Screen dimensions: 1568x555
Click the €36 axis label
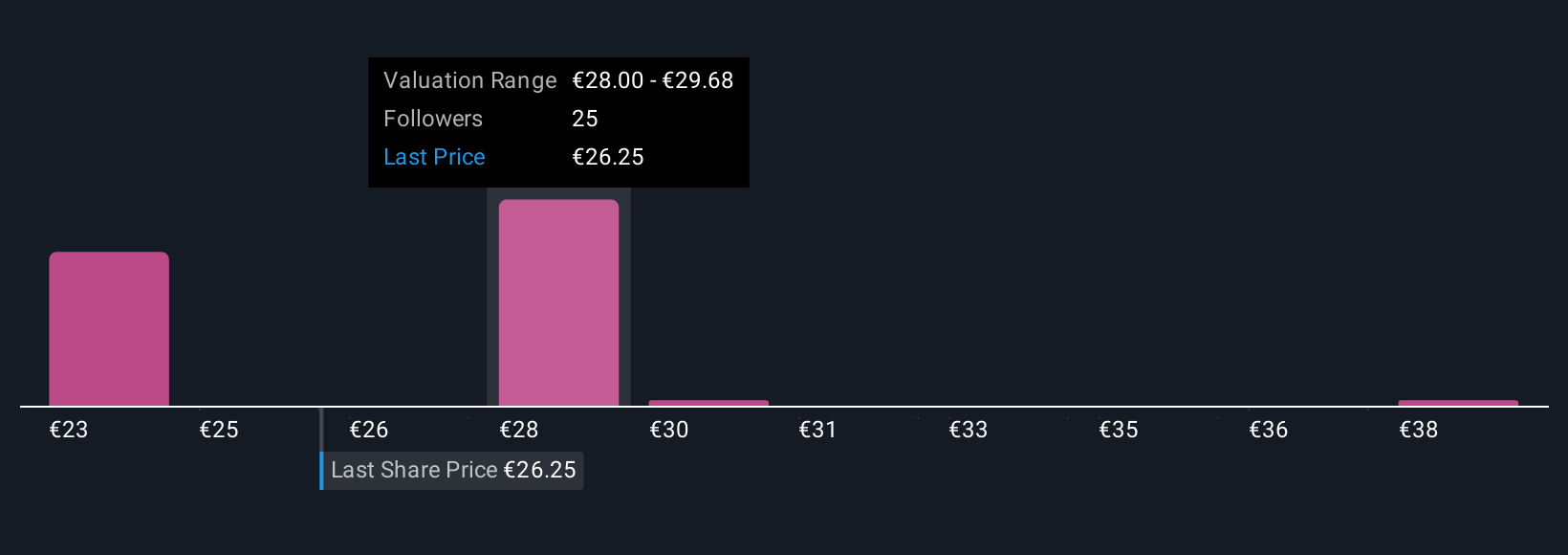tap(1269, 430)
